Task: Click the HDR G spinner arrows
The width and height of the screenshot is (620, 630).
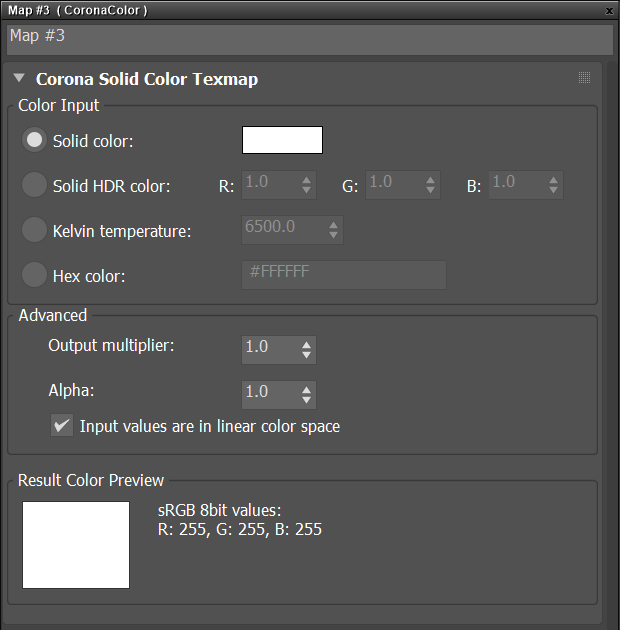Action: tap(430, 185)
